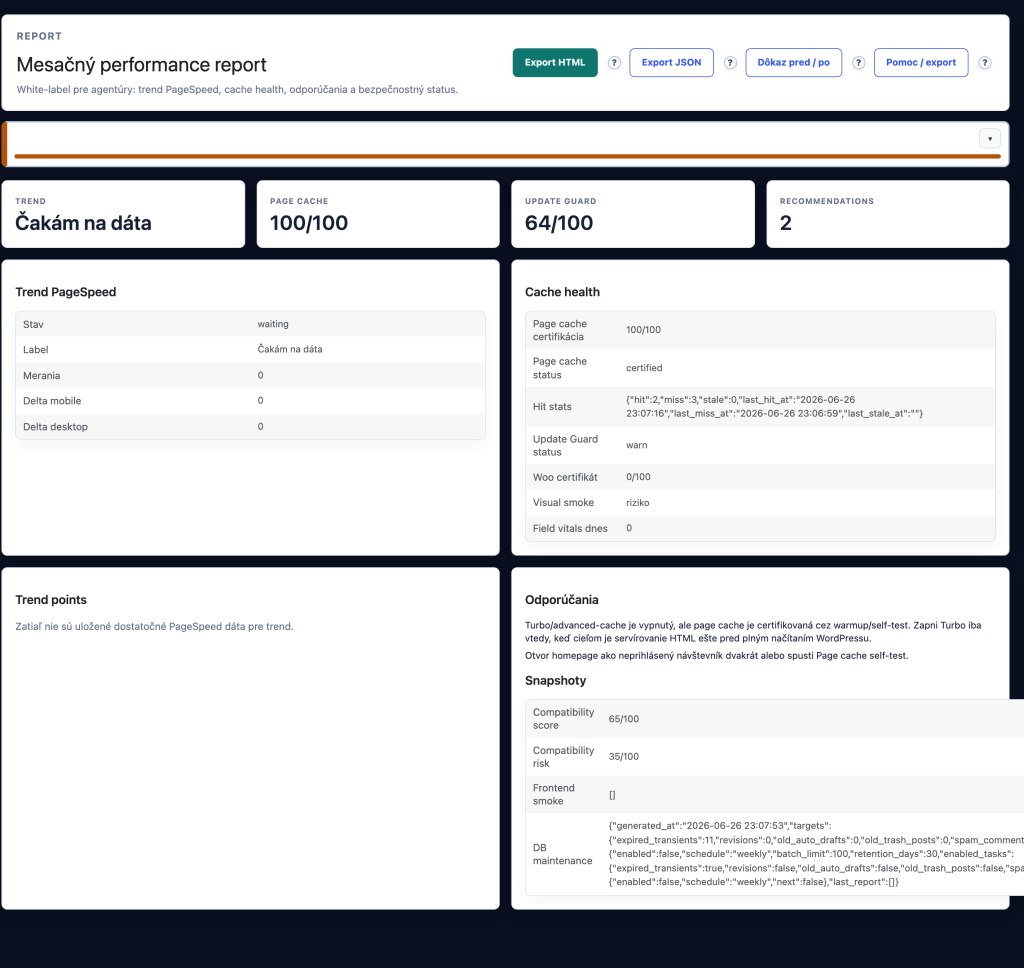The width and height of the screenshot is (1024, 968).
Task: Open the help icon next to Pomoc / export
Action: pos(985,63)
